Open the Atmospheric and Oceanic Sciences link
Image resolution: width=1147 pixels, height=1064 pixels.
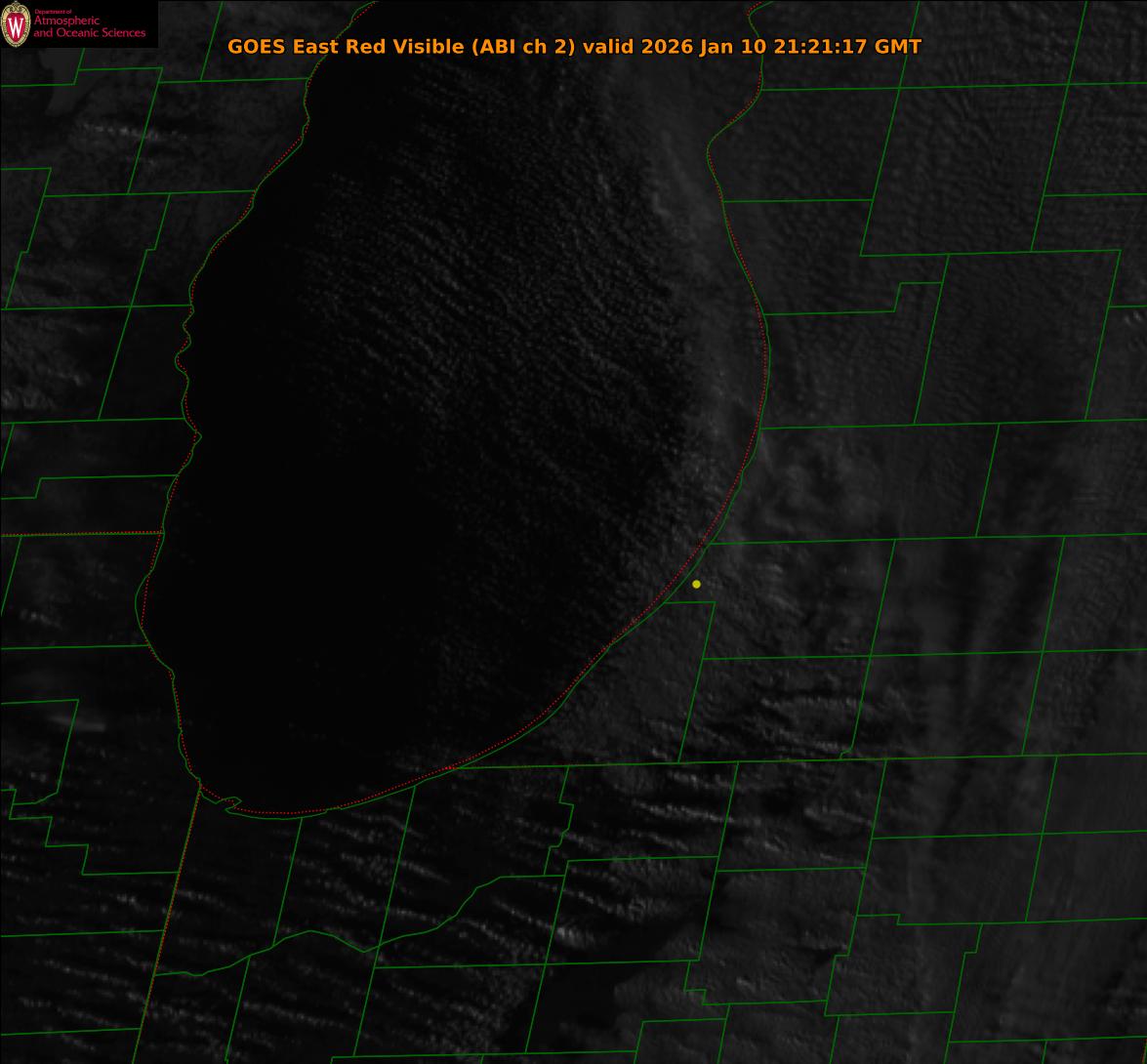(x=89, y=27)
